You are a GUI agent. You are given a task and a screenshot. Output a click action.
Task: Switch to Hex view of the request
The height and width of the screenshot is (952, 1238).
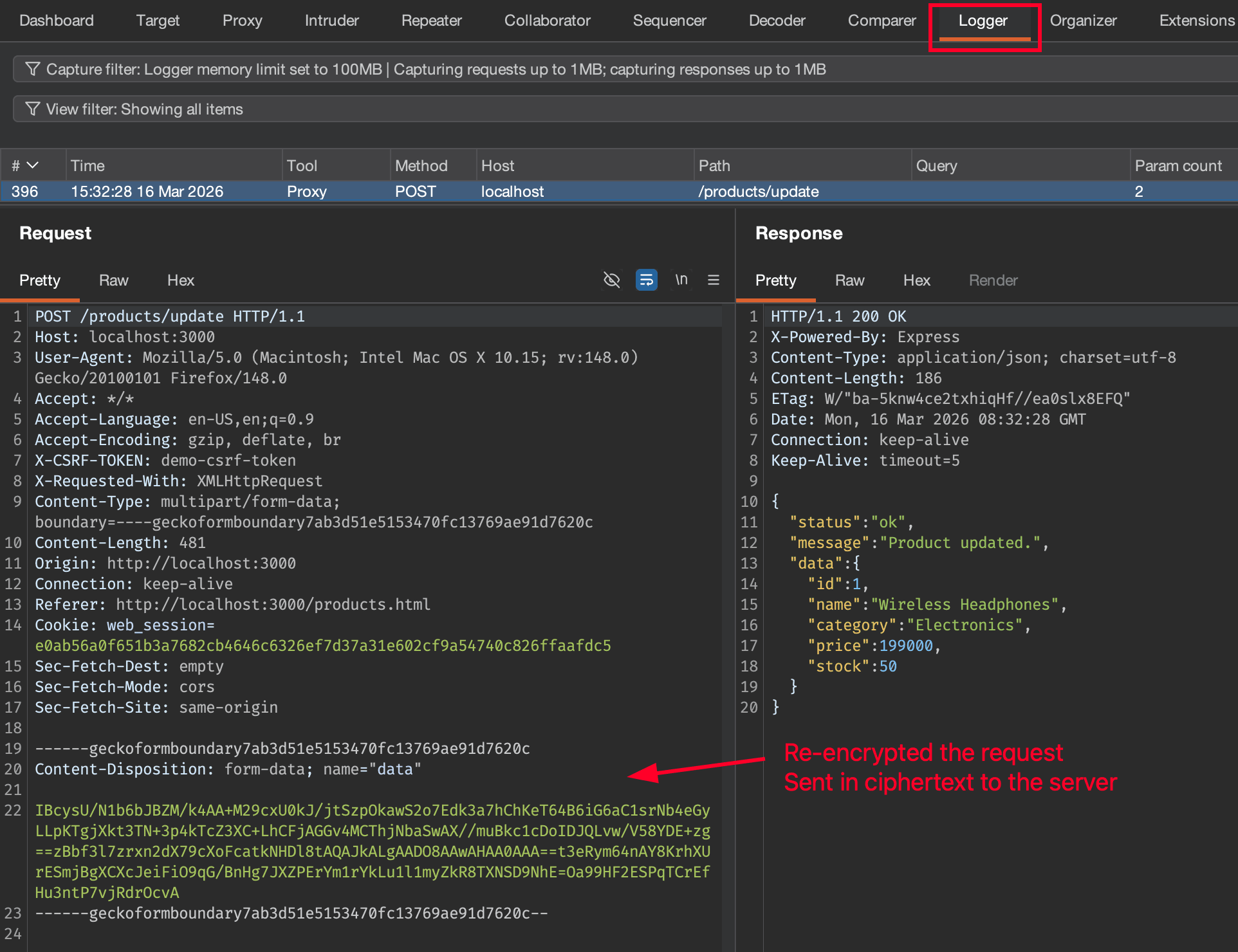(x=180, y=280)
